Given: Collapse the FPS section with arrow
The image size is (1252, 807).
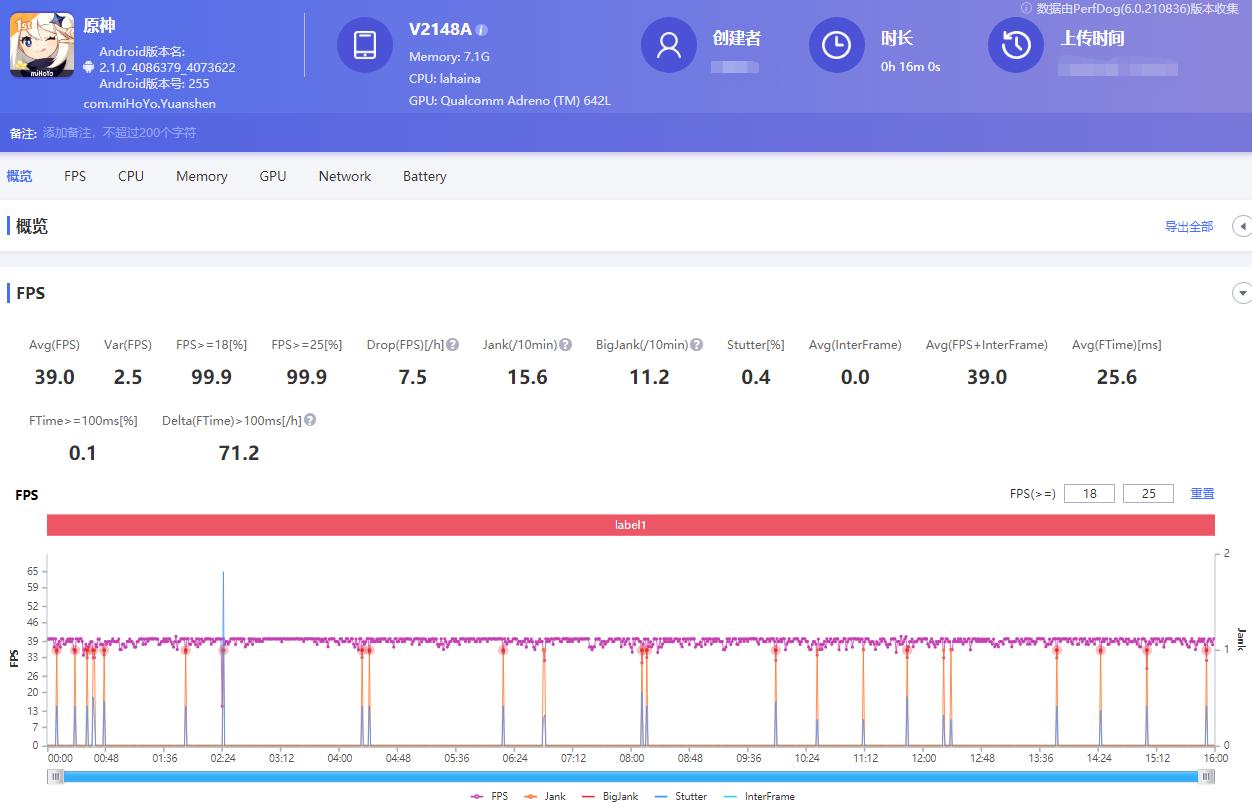Looking at the screenshot, I should coord(1242,293).
